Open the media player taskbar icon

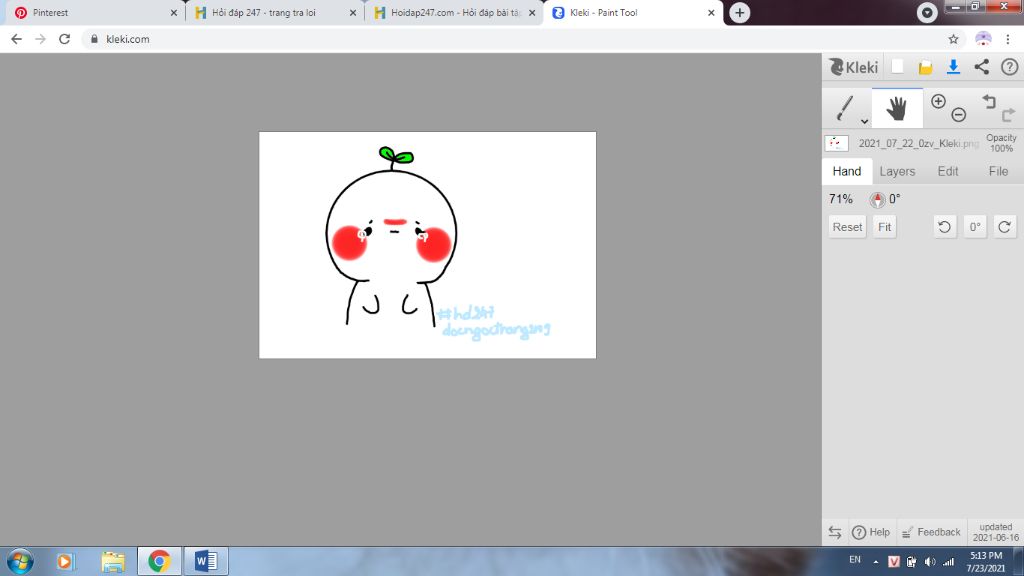point(65,561)
